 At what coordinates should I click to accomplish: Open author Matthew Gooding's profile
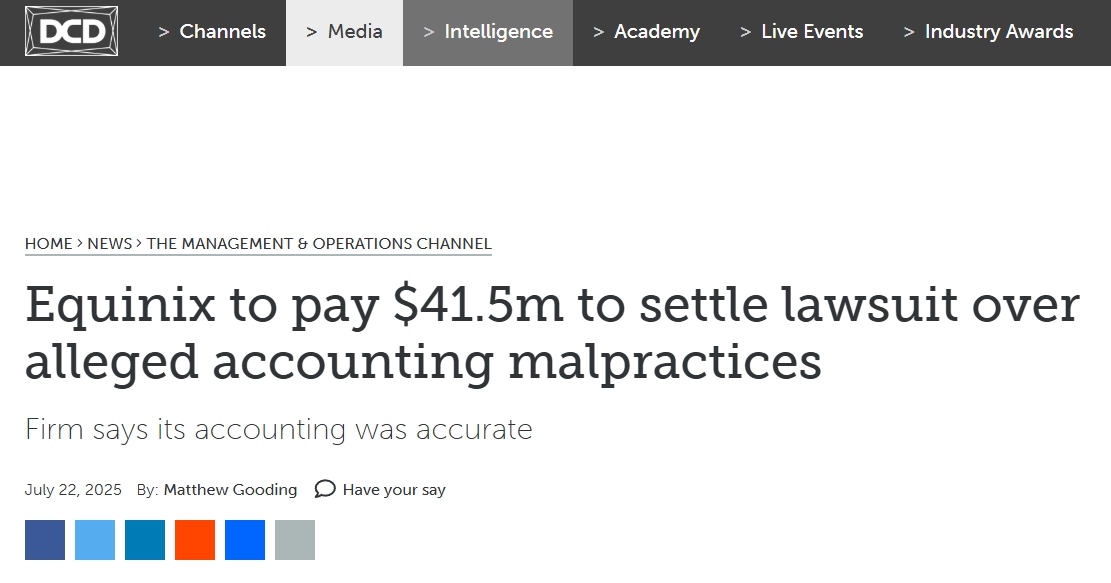tap(230, 489)
